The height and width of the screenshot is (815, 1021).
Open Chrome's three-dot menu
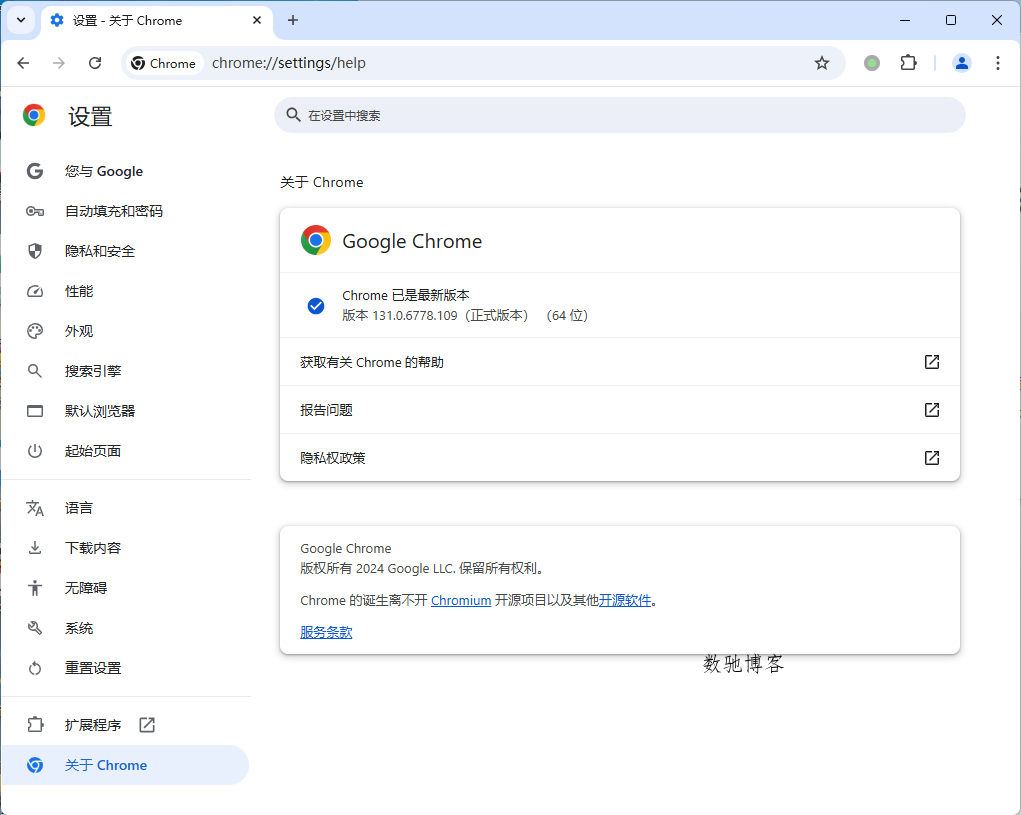(998, 63)
